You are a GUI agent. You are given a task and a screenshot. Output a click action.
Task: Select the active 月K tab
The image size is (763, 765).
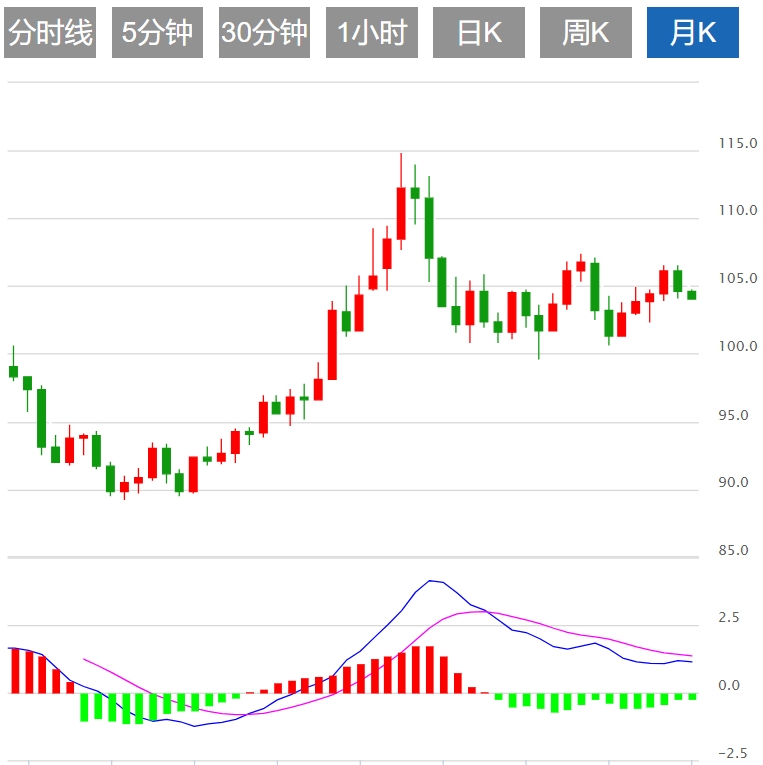pos(693,33)
